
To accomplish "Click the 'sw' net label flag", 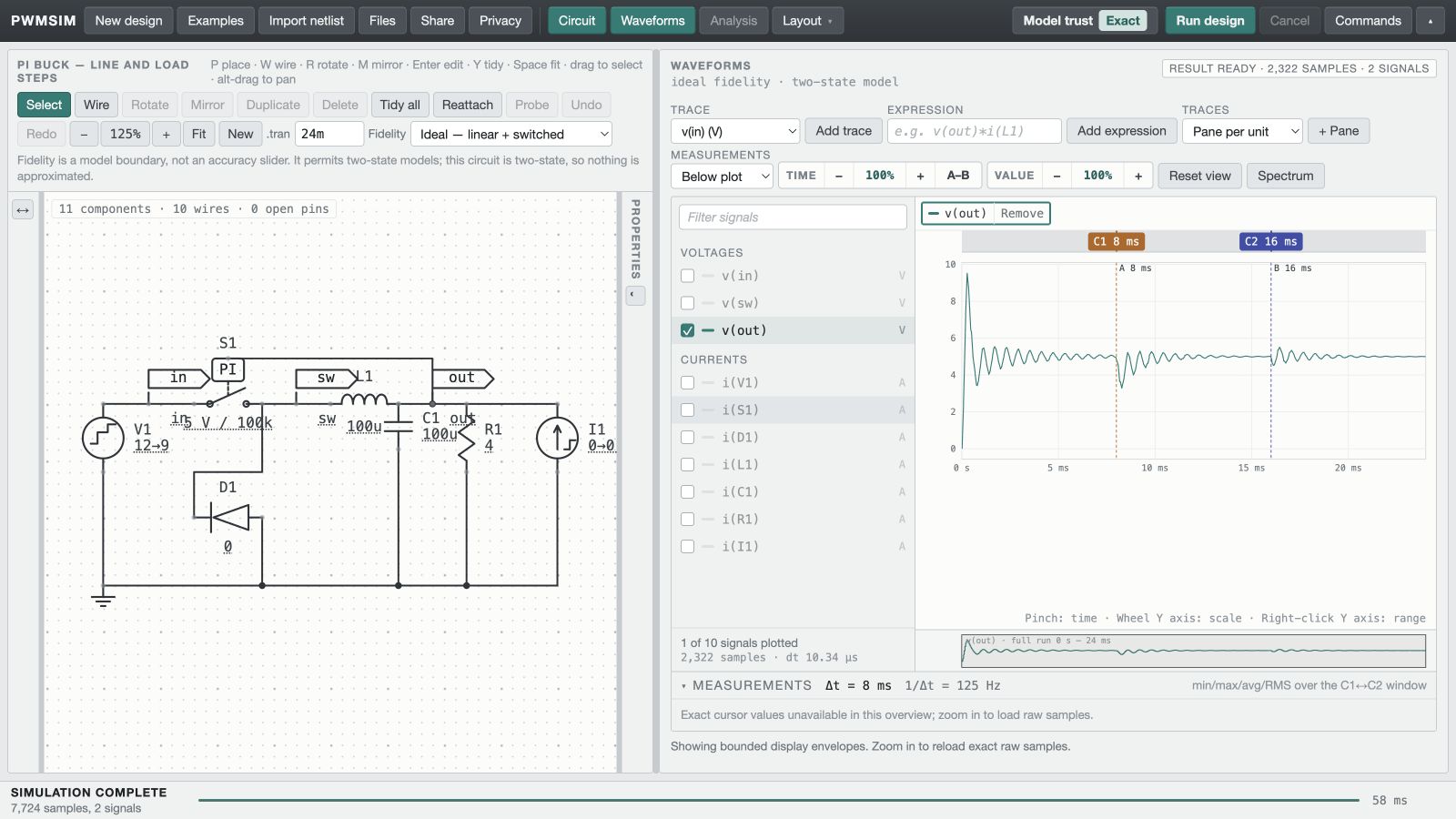I will click(x=327, y=378).
